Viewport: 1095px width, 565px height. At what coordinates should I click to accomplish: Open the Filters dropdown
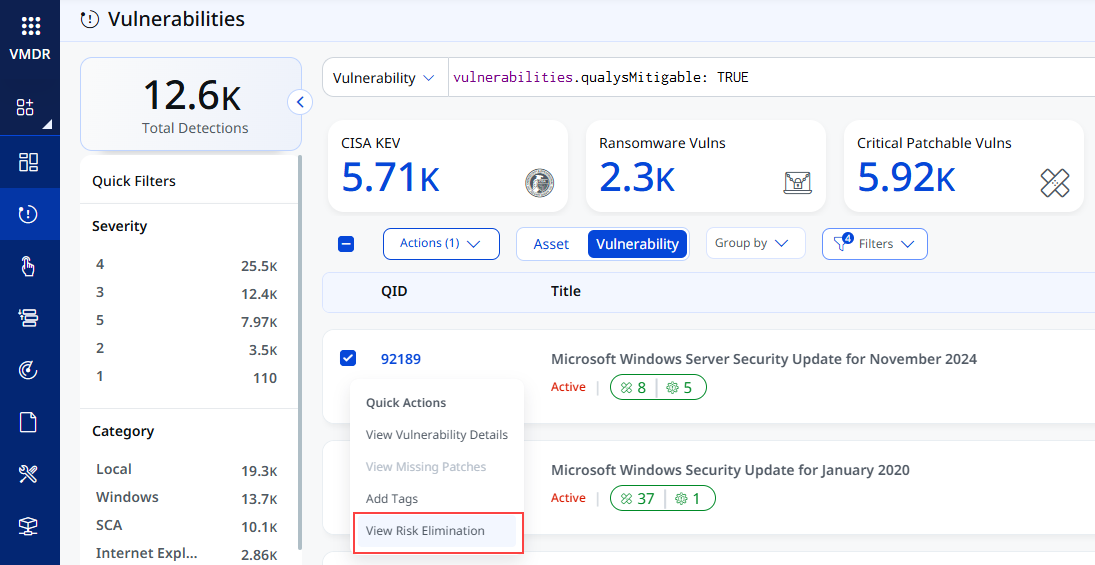874,244
